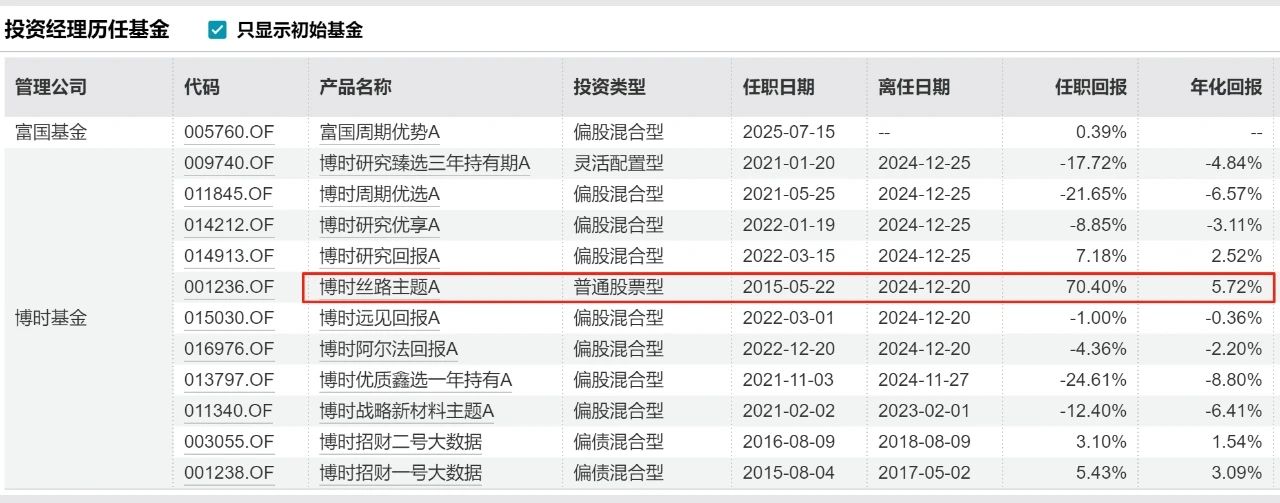Select the 富国基金 company cell
The image size is (1280, 503).
pyautogui.click(x=51, y=132)
